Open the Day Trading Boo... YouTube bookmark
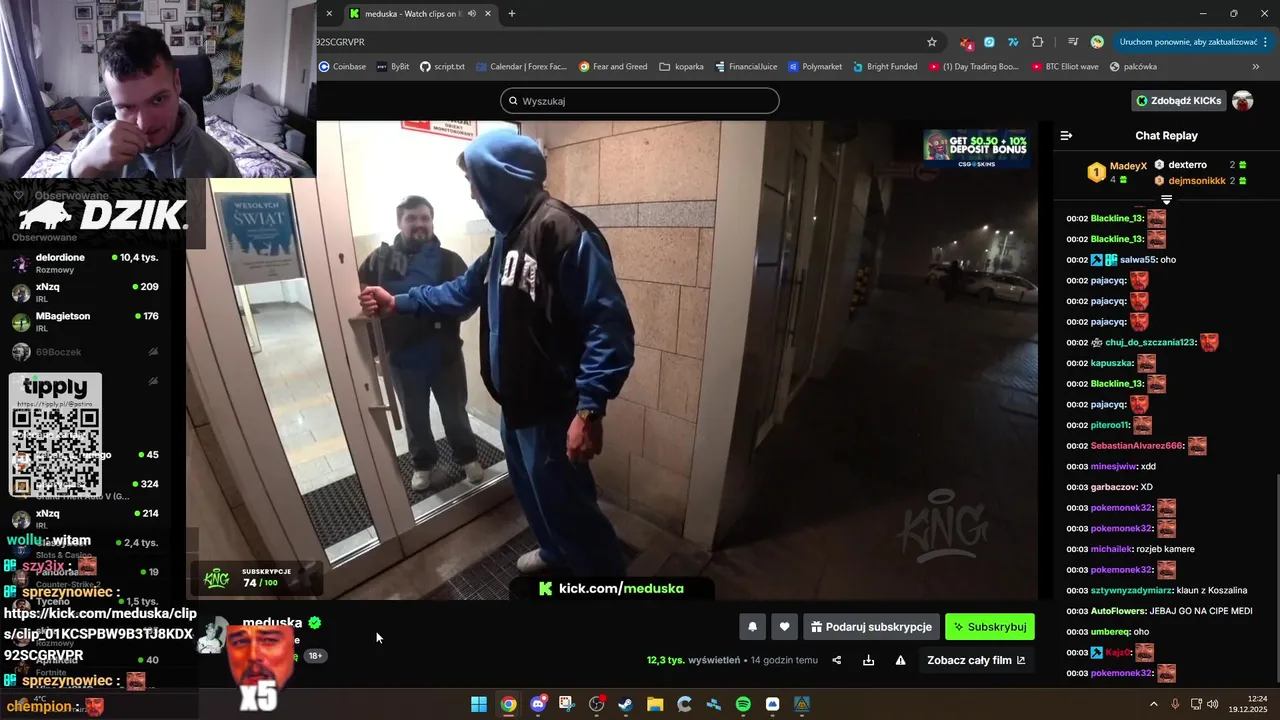Viewport: 1280px width, 720px height. 974,67
